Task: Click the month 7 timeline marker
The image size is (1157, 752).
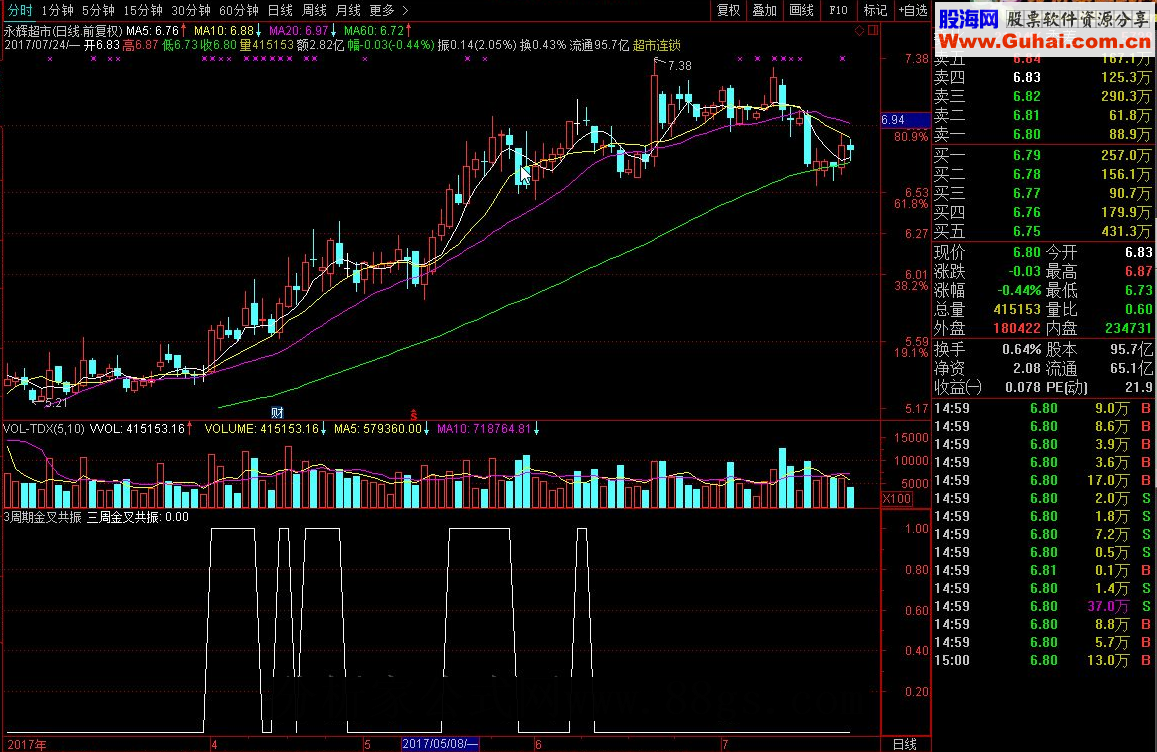Action: pyautogui.click(x=725, y=745)
